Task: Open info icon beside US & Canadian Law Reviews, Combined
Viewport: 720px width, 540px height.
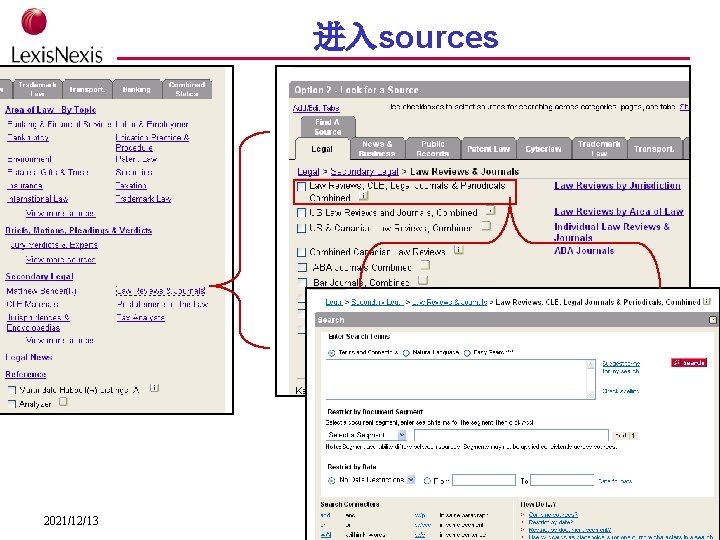Action: point(486,226)
